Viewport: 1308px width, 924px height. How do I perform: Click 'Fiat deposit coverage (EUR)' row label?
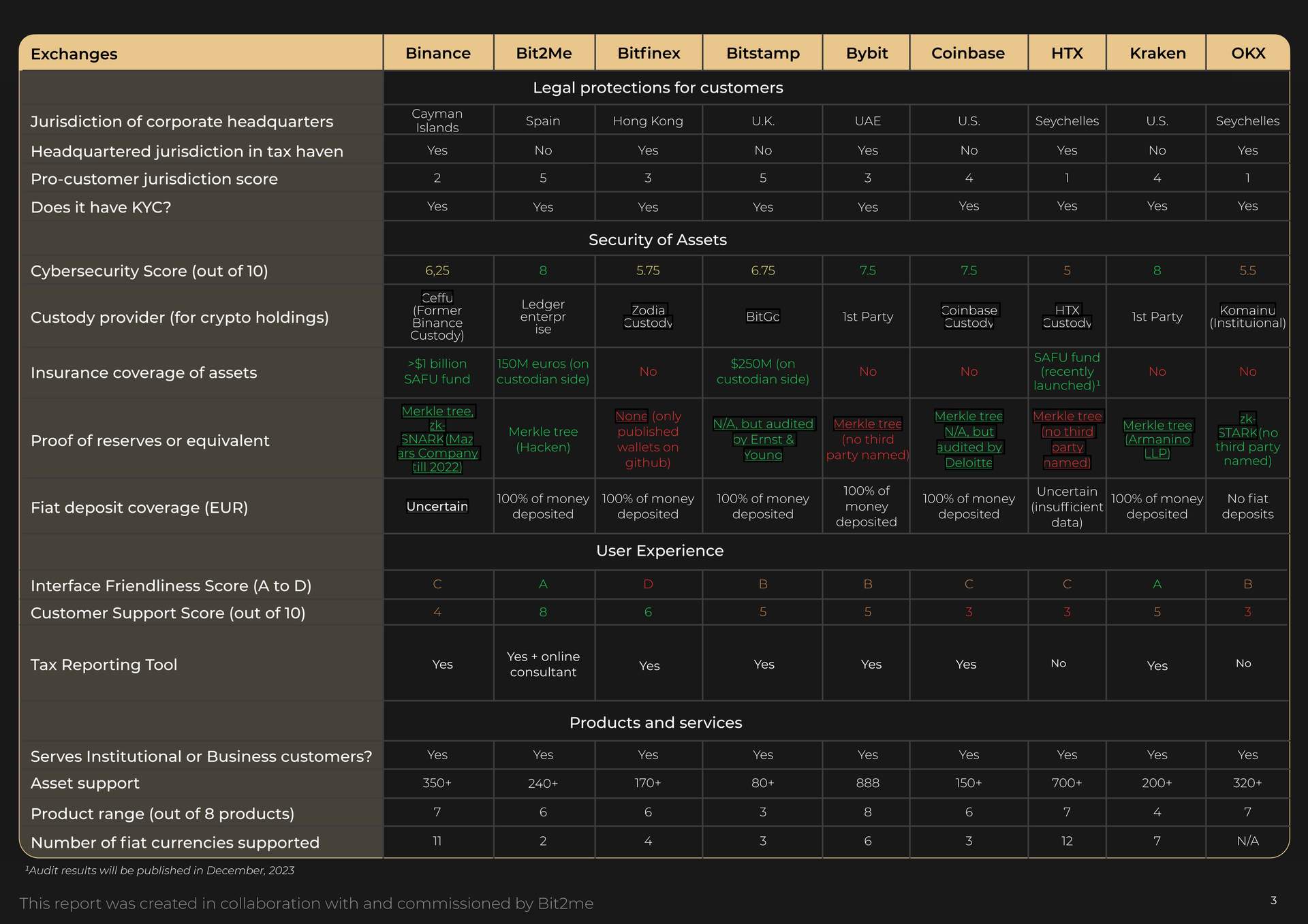pos(139,507)
